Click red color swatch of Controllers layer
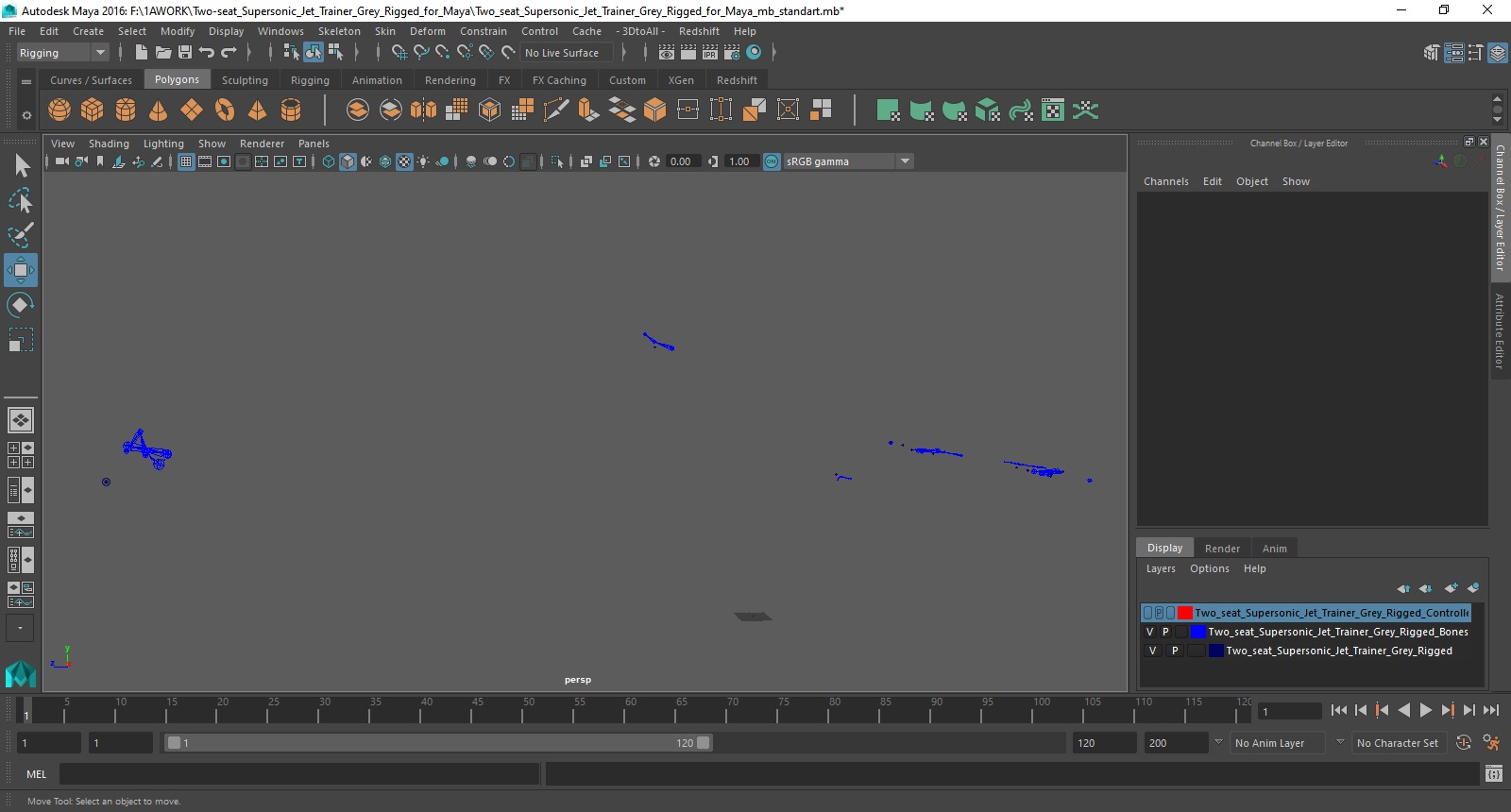This screenshot has height=812, width=1511. pos(1185,613)
